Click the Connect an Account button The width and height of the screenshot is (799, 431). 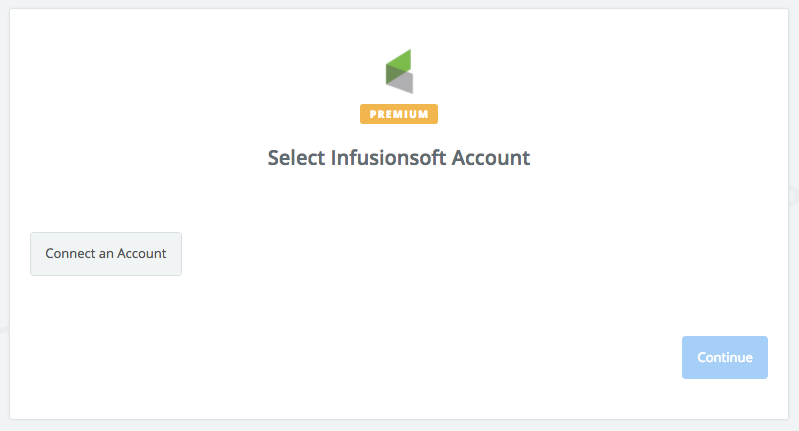106,254
